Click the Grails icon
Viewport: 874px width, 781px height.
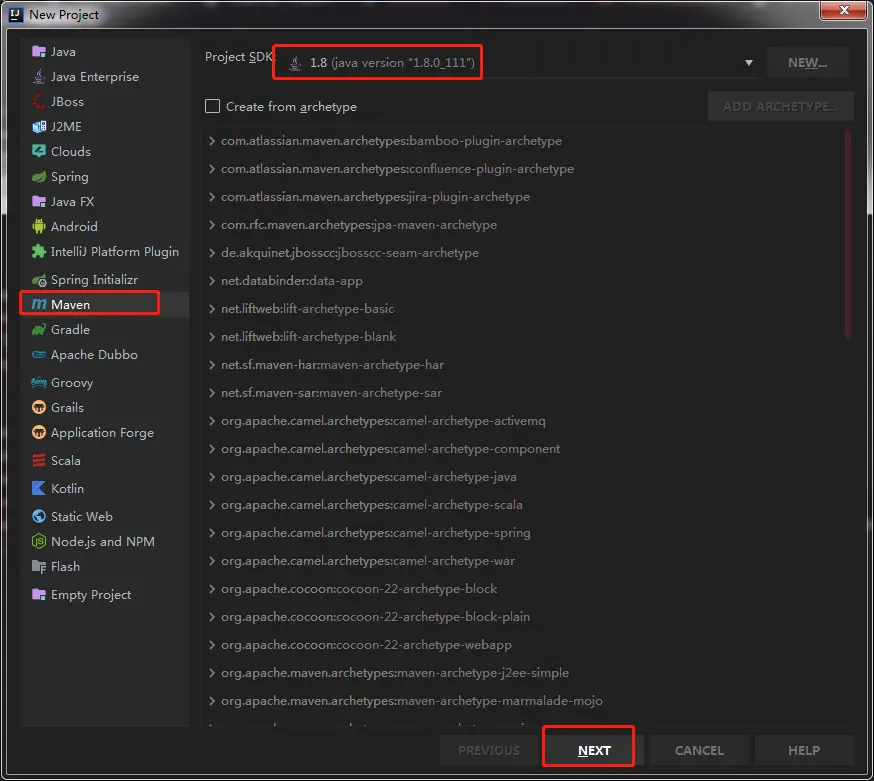(38, 408)
